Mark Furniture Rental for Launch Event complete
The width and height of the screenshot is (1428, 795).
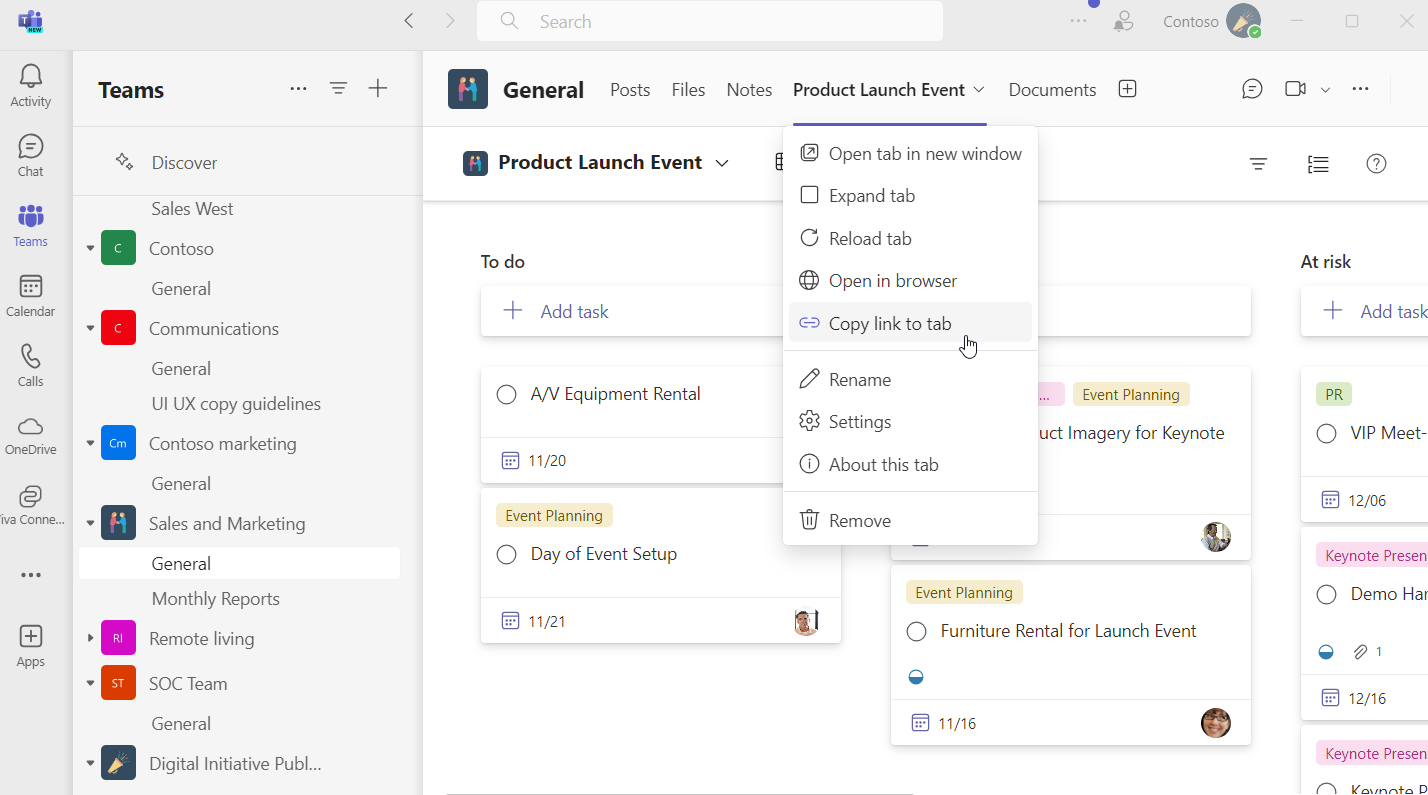pos(916,632)
